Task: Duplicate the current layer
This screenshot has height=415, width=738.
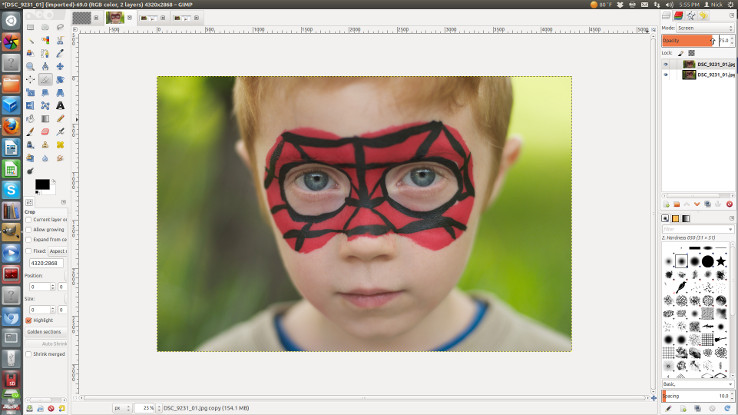Action: pyautogui.click(x=707, y=204)
